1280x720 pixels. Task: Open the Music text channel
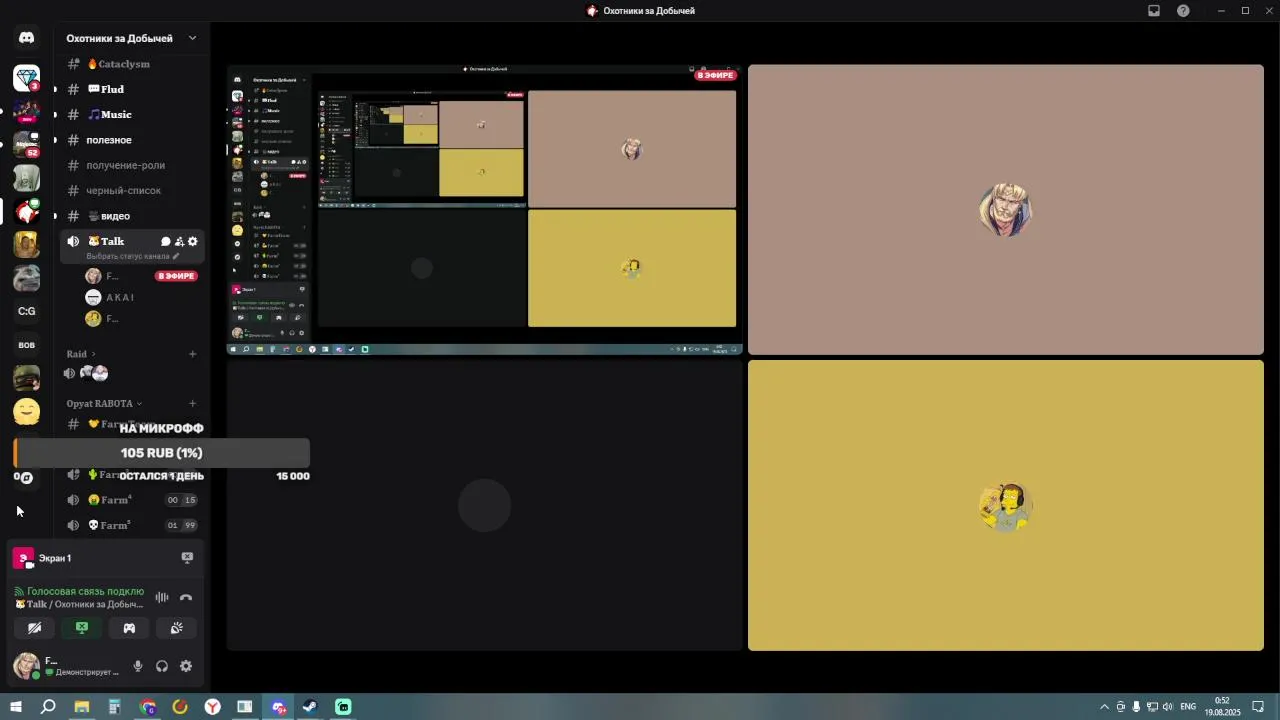[132, 114]
